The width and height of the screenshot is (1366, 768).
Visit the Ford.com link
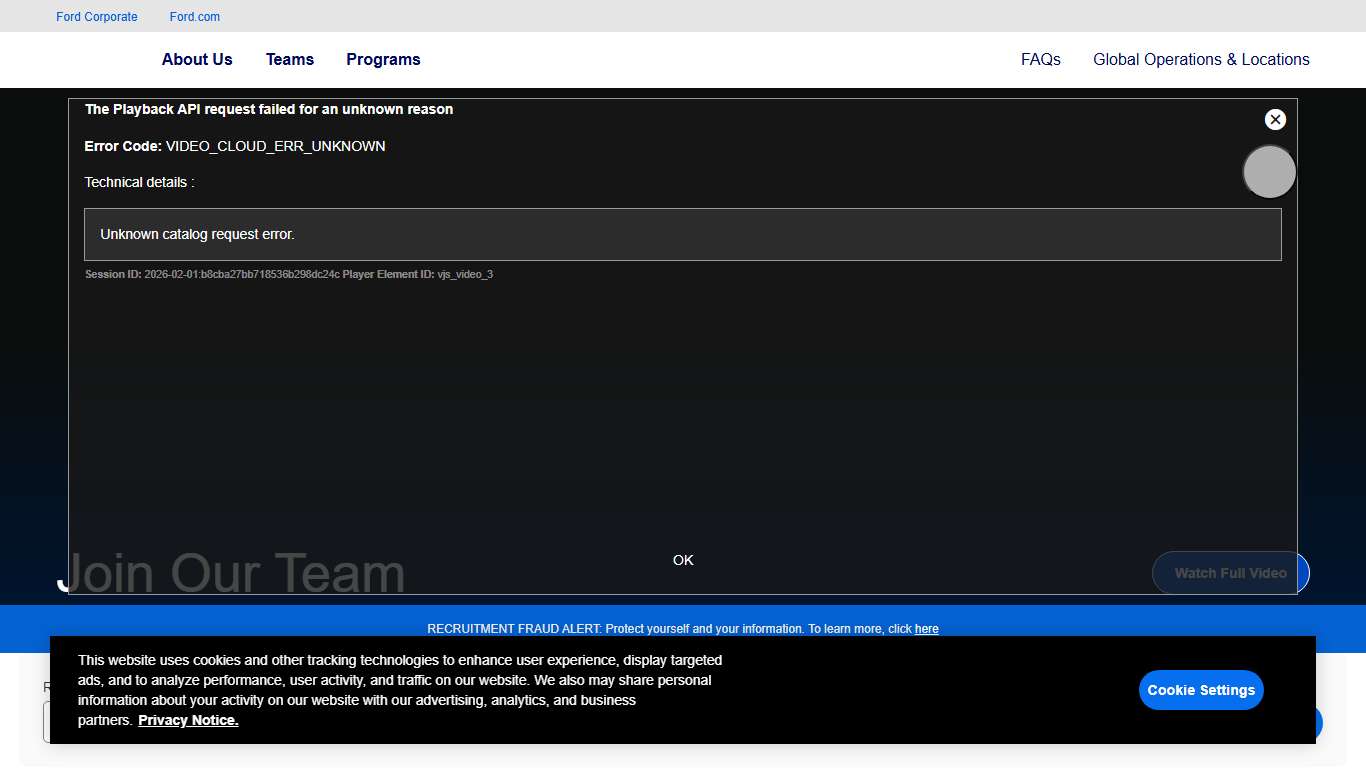point(195,17)
